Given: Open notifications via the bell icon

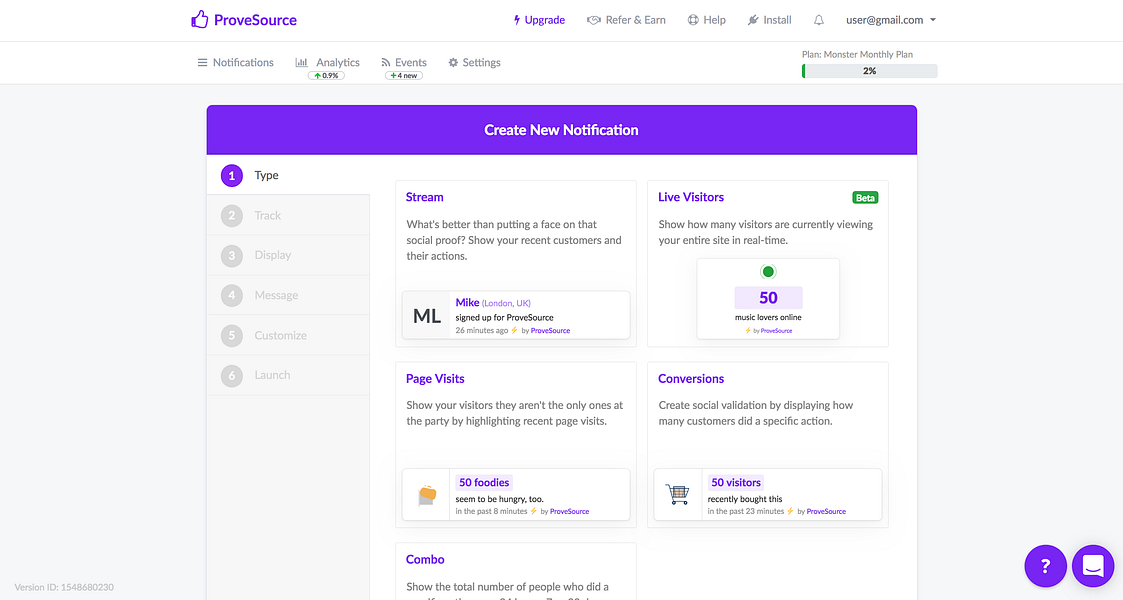Looking at the screenshot, I should tap(818, 19).
